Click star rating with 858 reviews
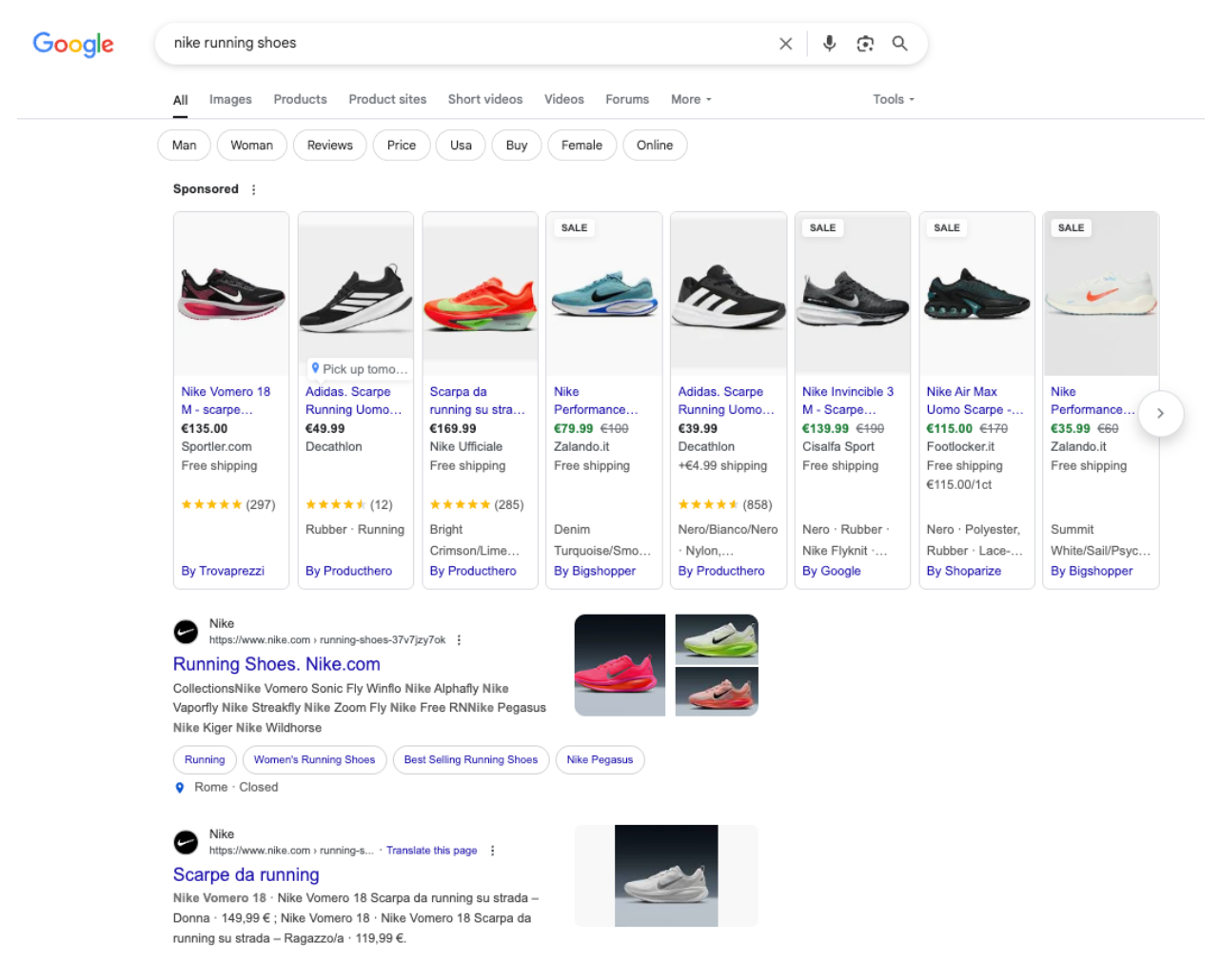1221x980 pixels. pos(708,505)
